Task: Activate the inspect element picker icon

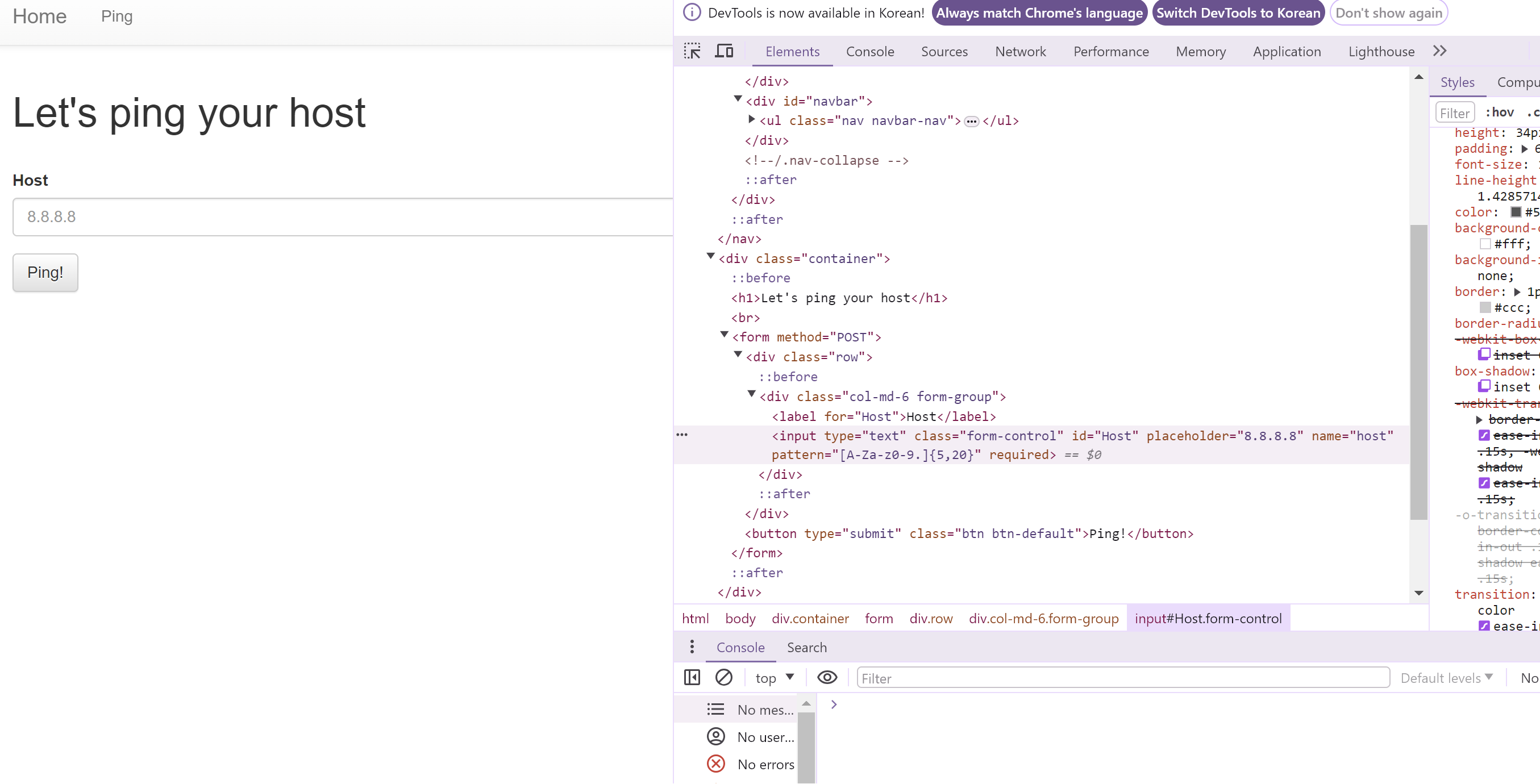Action: 692,51
